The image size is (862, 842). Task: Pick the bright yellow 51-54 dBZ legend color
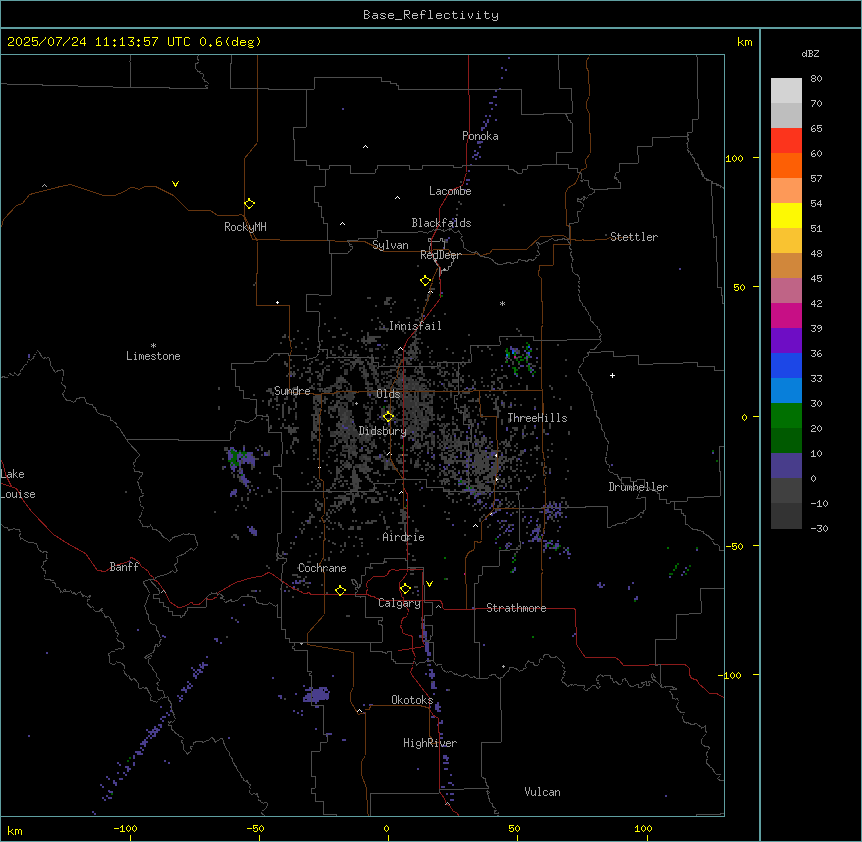[786, 215]
